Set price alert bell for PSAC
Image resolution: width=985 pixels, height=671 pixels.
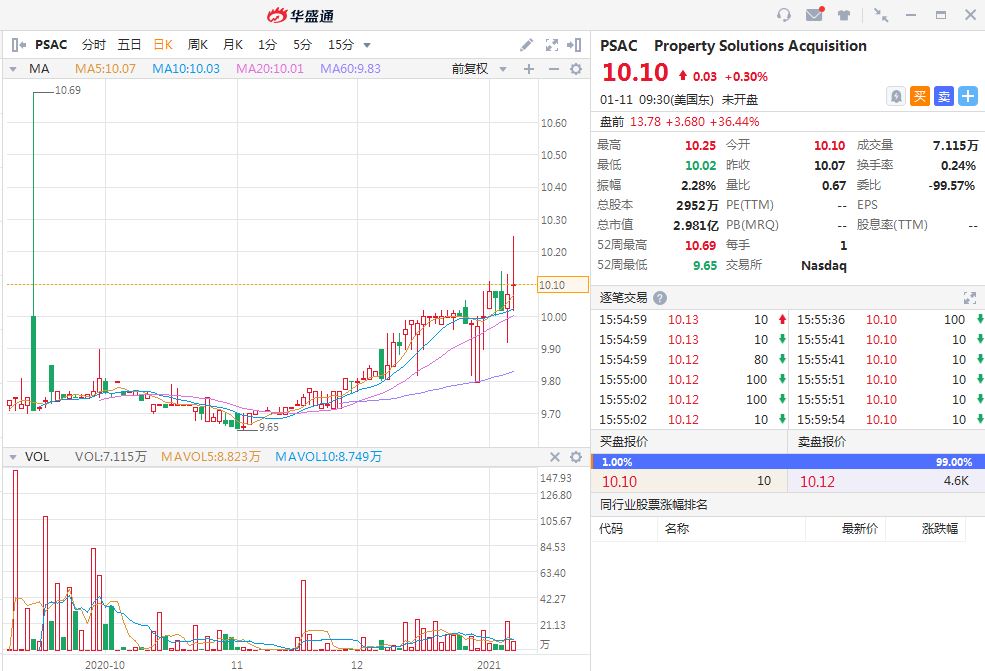tap(896, 96)
